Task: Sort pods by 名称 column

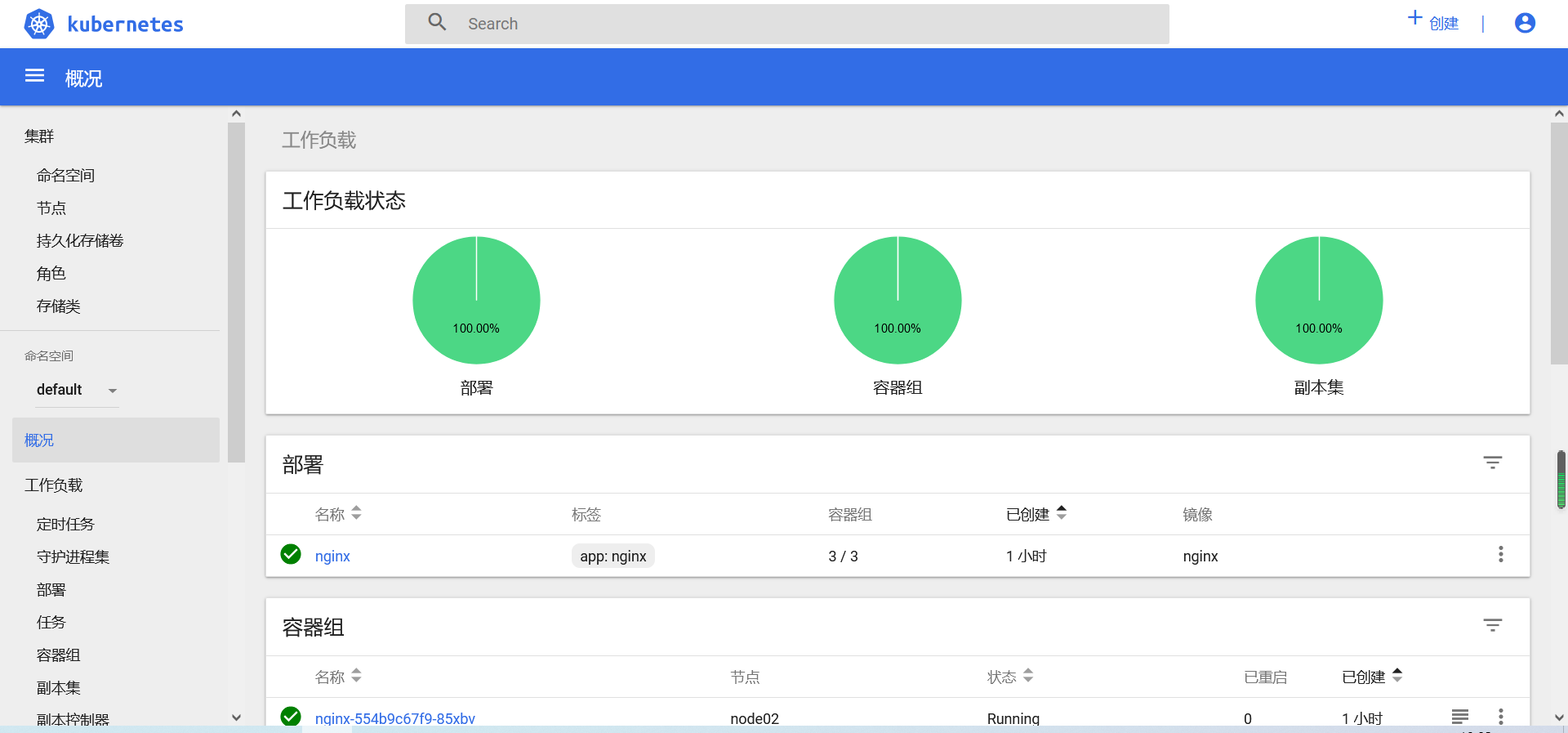Action: [x=338, y=677]
